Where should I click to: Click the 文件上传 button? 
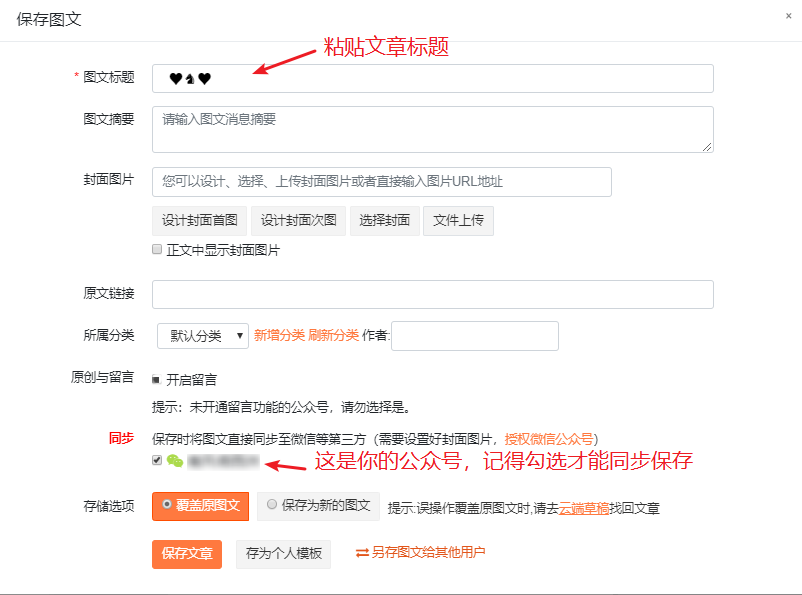458,221
